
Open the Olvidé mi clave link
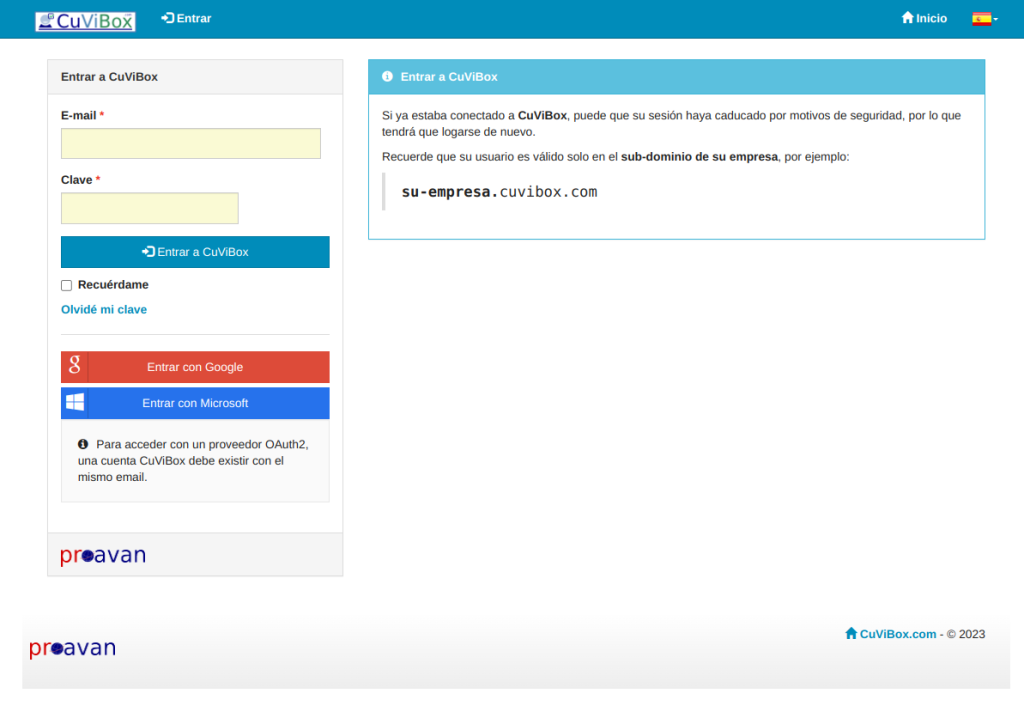coord(104,310)
